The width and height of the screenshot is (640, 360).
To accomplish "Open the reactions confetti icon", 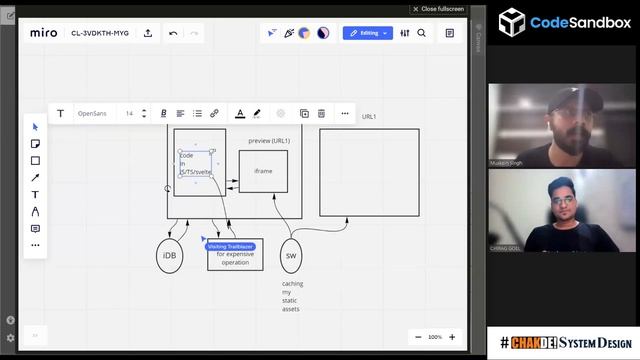I will 289,33.
